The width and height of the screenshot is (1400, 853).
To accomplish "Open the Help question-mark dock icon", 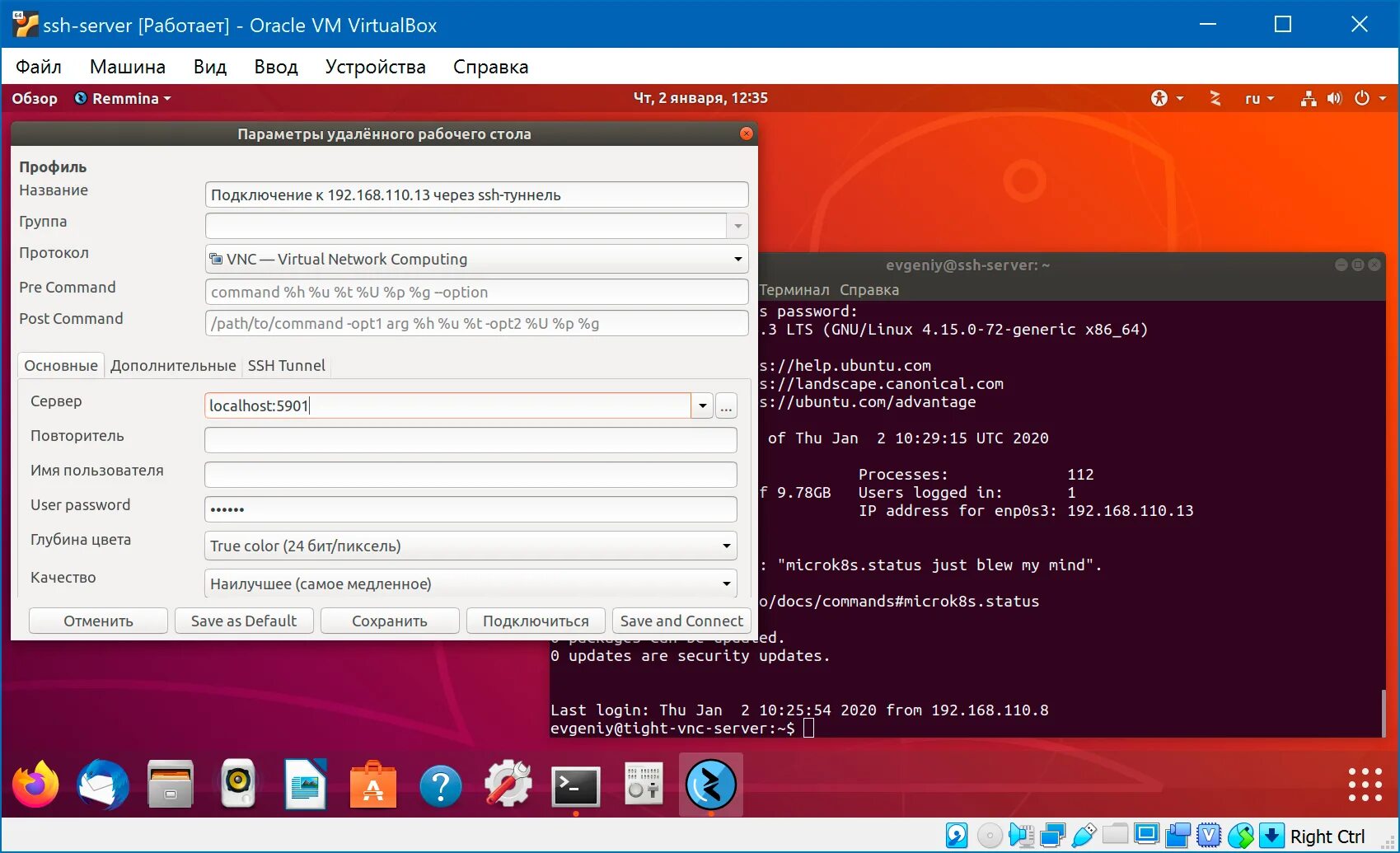I will point(441,786).
